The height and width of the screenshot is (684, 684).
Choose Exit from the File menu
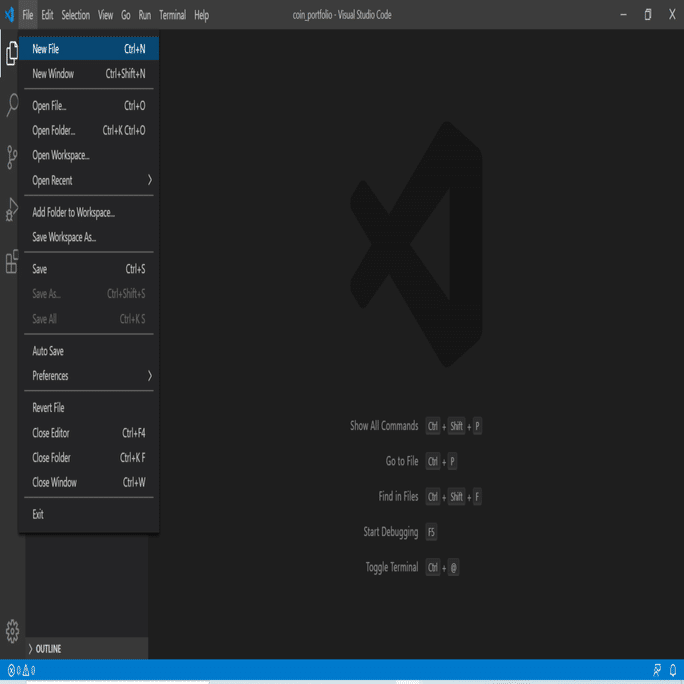[x=89, y=514]
